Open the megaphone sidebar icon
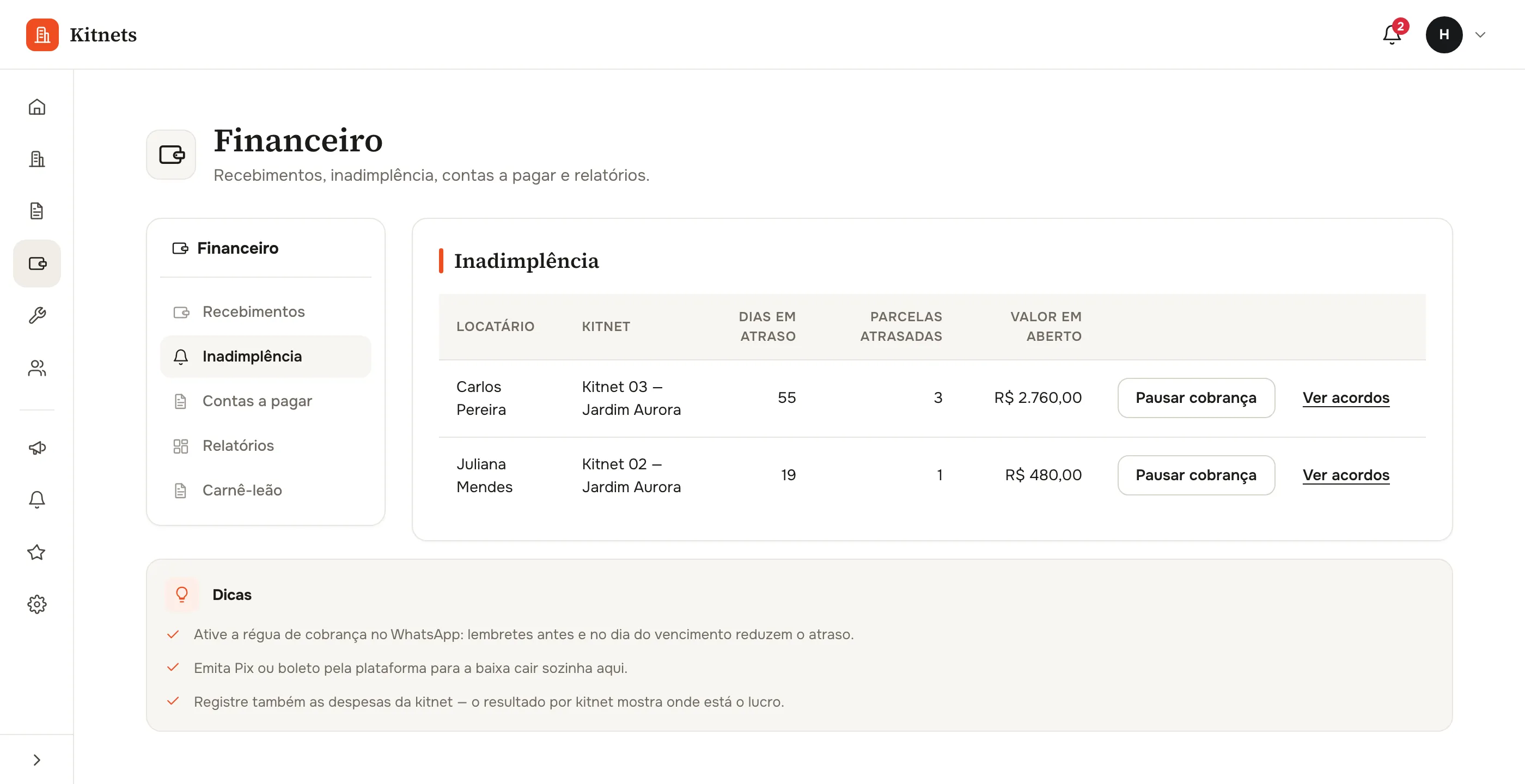This screenshot has height=784, width=1525. (x=36, y=448)
